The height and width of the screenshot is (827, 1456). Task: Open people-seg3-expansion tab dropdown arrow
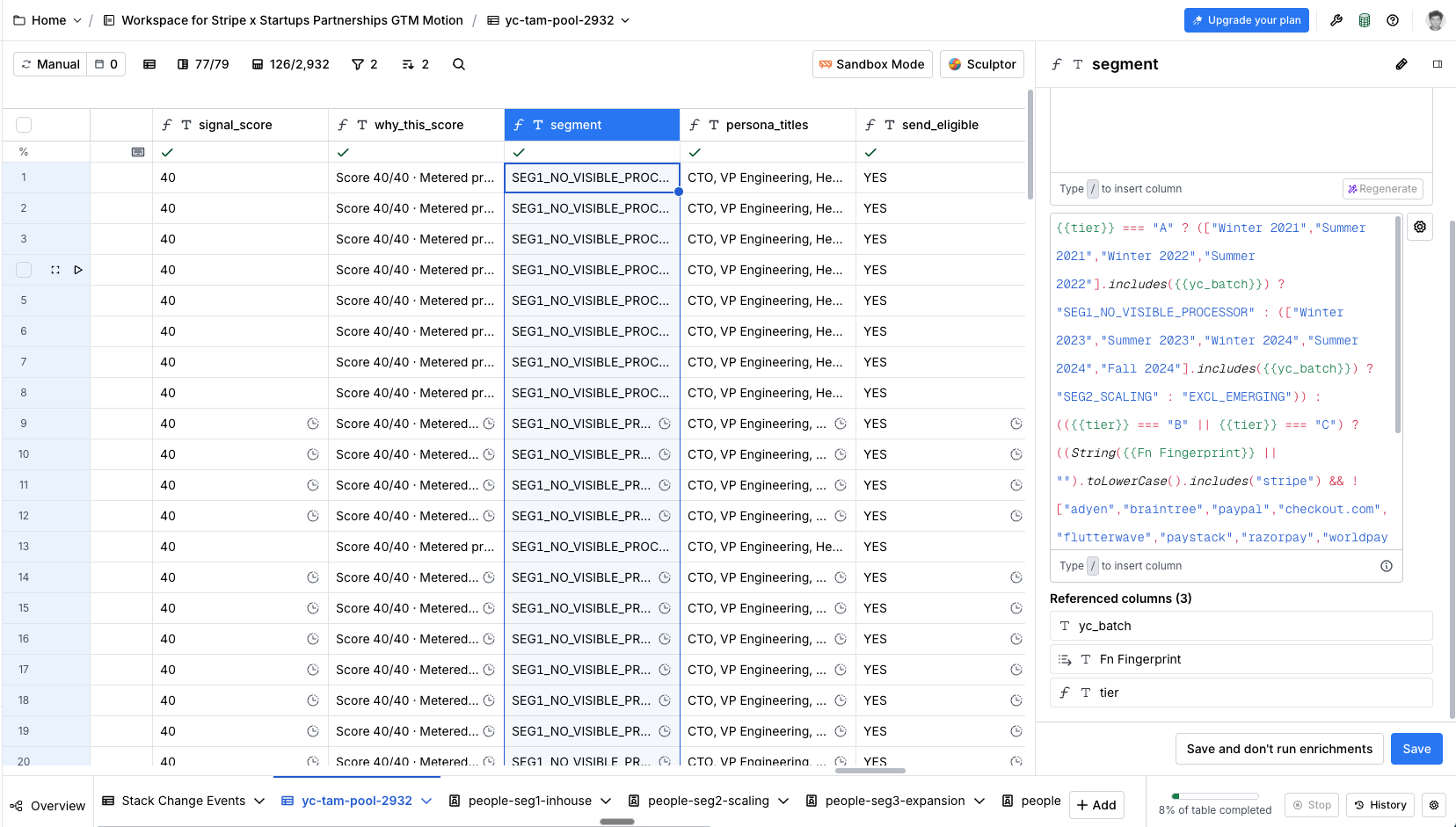coord(979,801)
